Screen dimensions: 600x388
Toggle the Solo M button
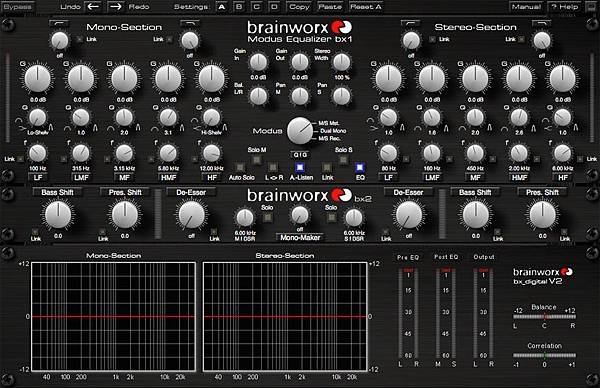(x=257, y=160)
